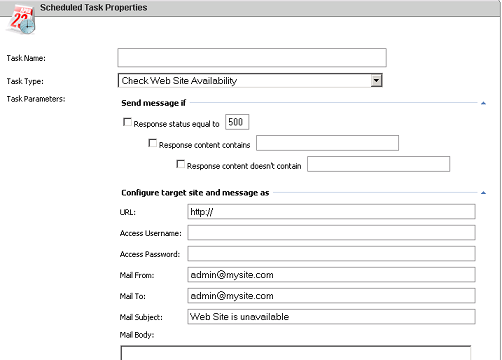Viewport: 502px width, 360px height.
Task: Click the URL field containing http://
Action: coord(331,212)
